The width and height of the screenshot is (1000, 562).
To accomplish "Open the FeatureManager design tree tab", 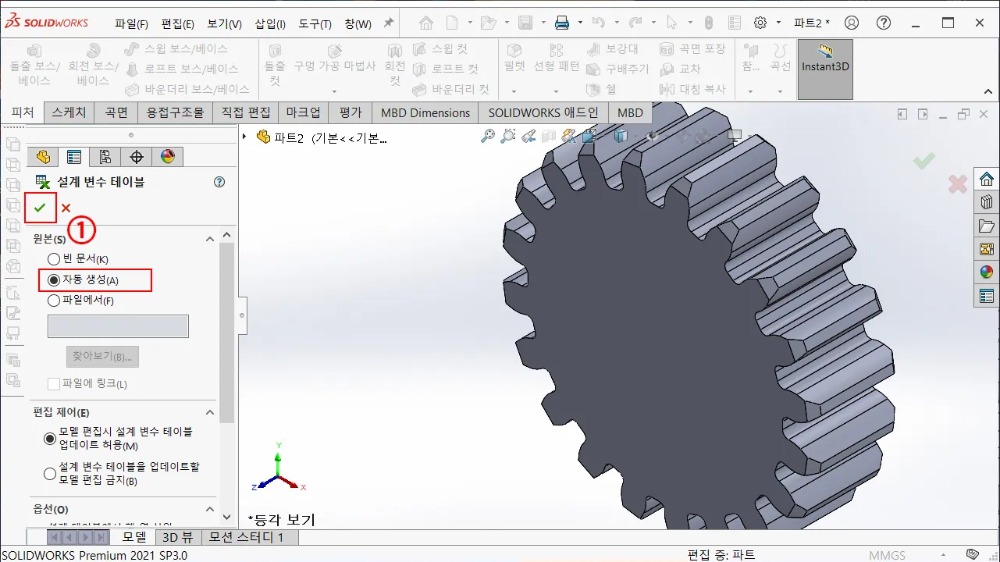I will point(43,157).
